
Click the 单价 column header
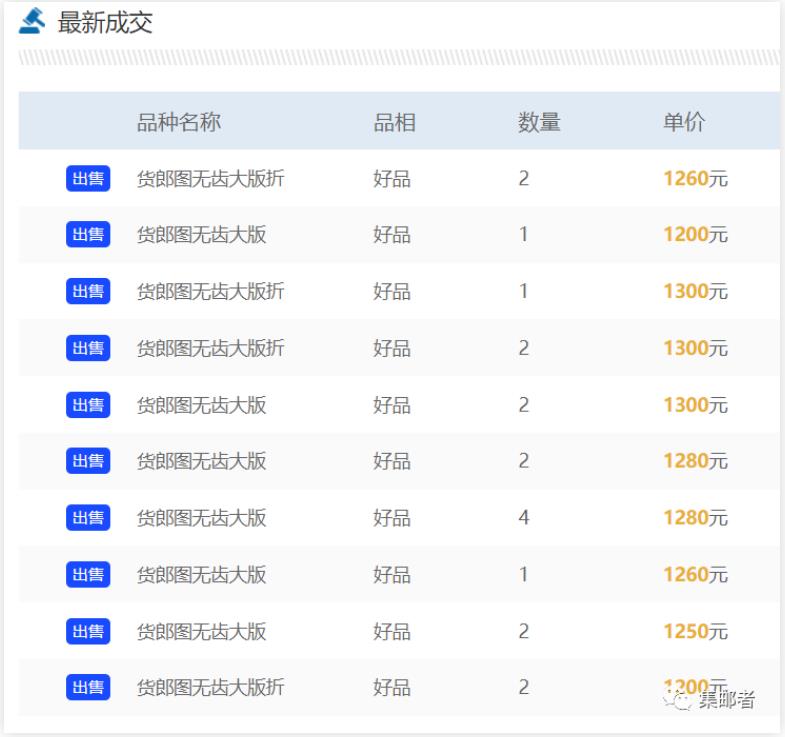[x=683, y=122]
